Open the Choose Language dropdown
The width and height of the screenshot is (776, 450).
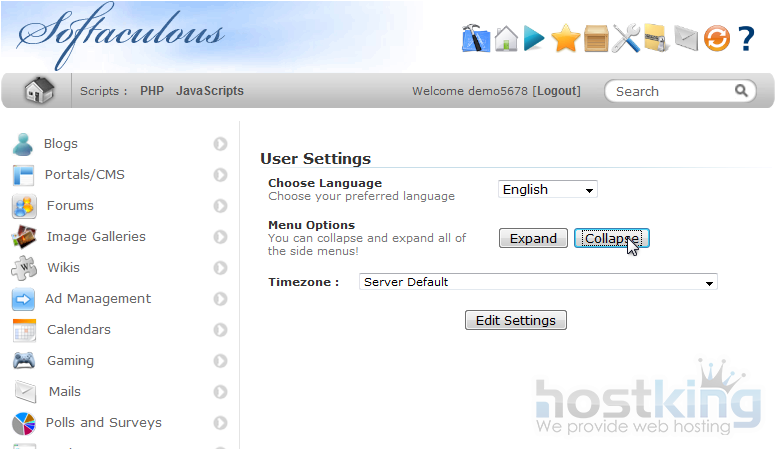coord(547,189)
